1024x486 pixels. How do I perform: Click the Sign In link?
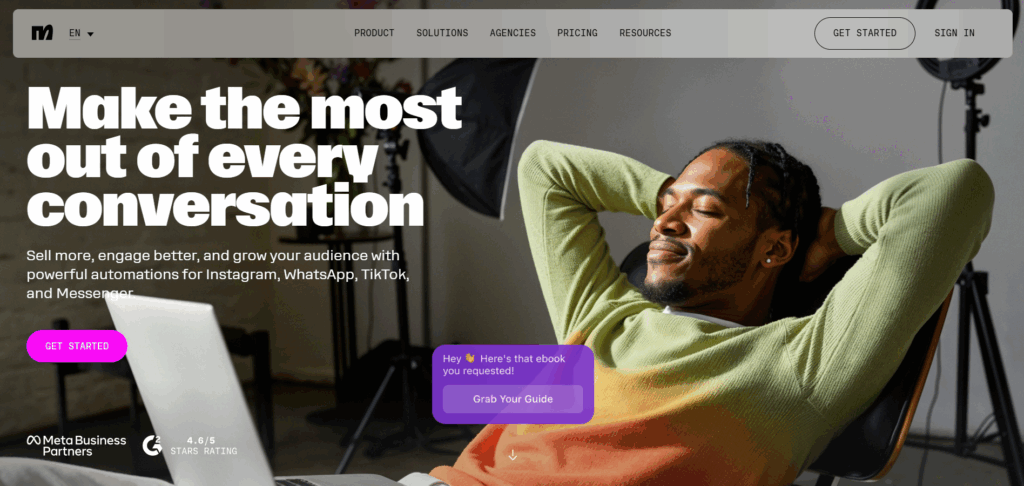(x=954, y=33)
